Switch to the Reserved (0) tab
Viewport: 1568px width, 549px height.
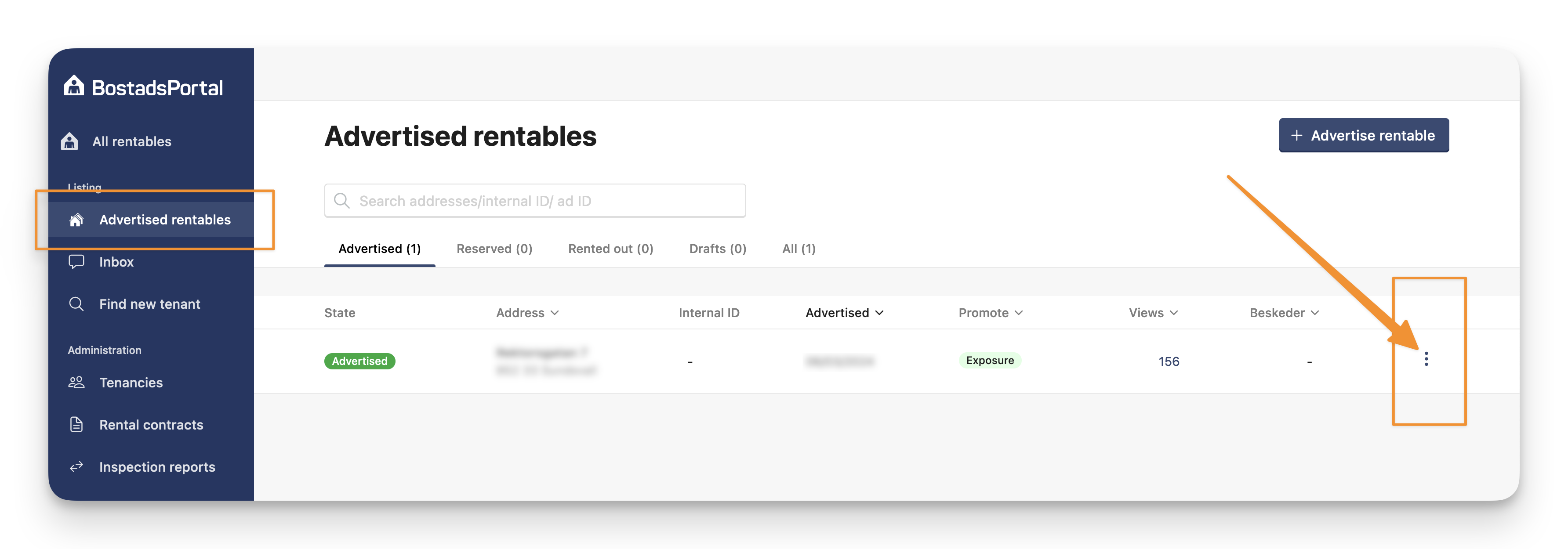tap(494, 248)
